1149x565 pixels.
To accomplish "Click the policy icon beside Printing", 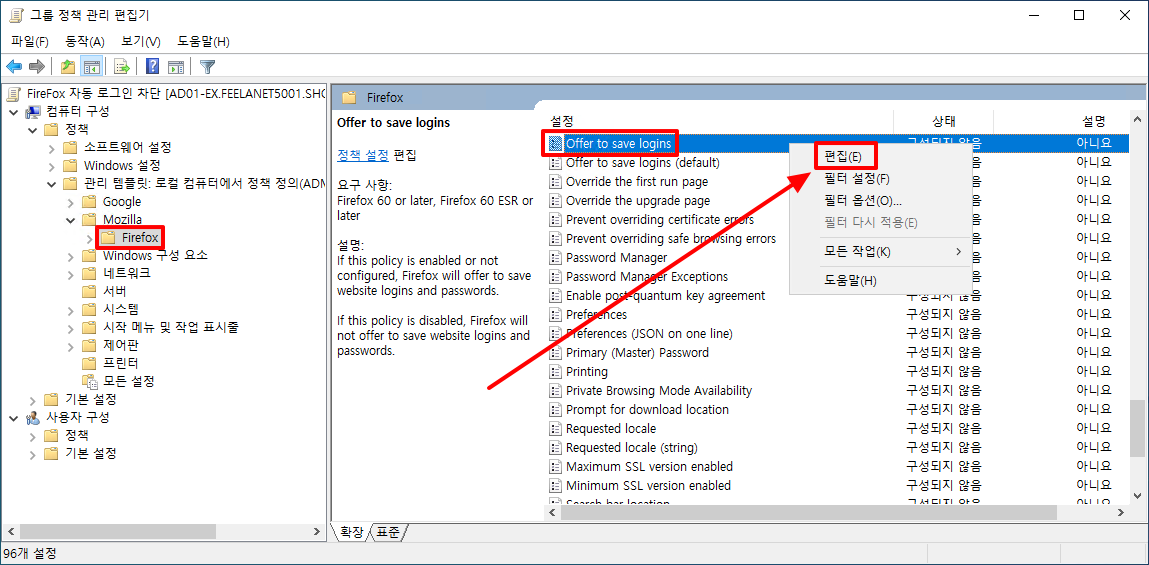I will 555,372.
